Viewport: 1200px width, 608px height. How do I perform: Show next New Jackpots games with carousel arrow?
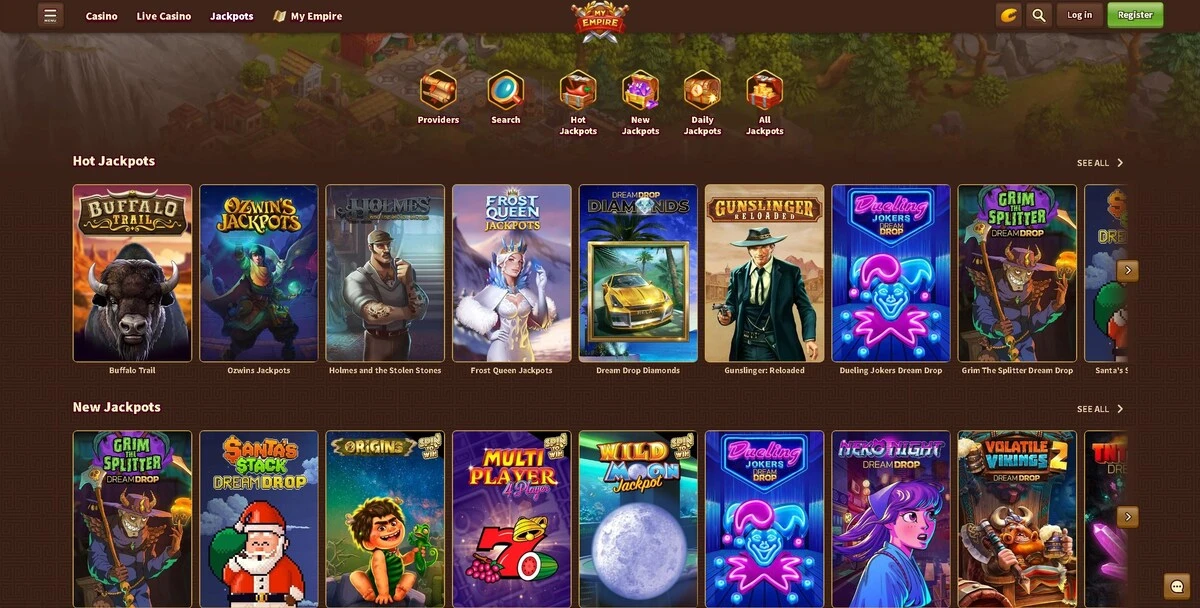(1128, 517)
